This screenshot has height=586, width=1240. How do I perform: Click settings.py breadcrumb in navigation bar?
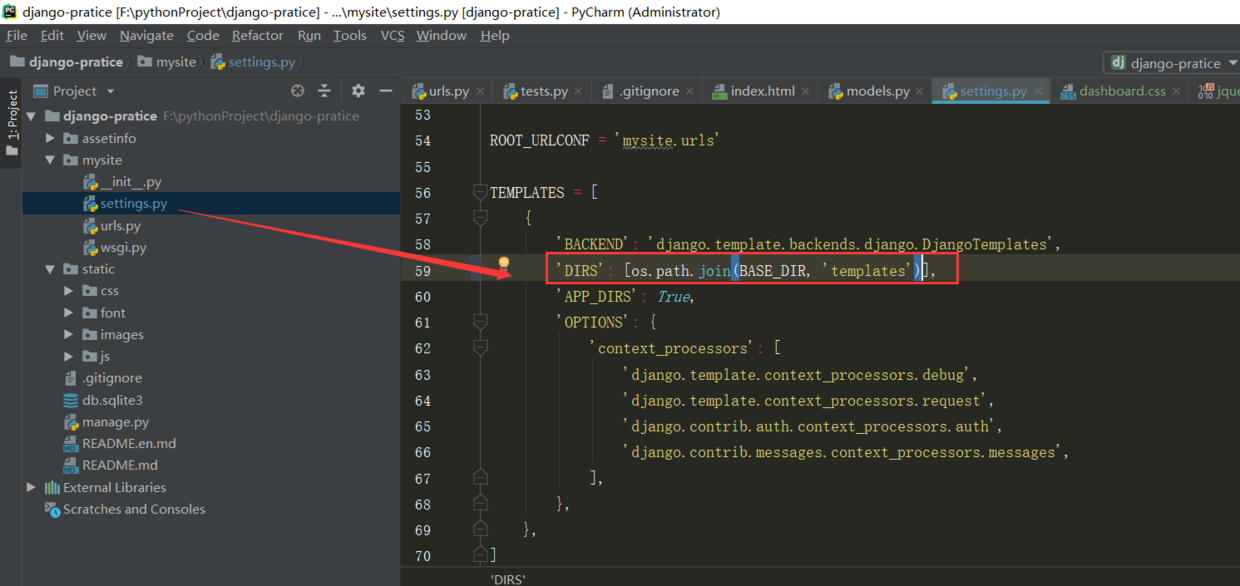[253, 62]
